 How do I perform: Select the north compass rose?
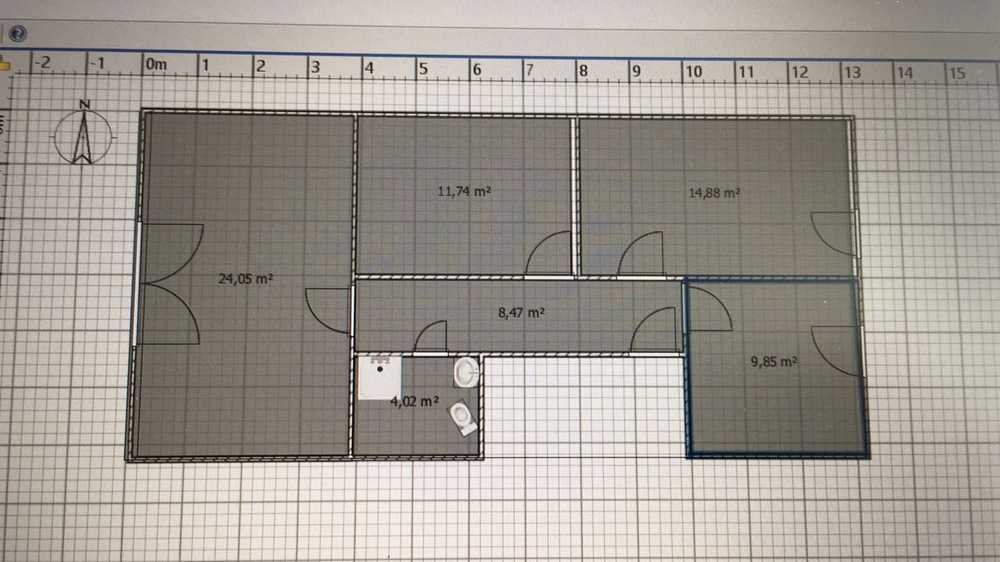(85, 134)
